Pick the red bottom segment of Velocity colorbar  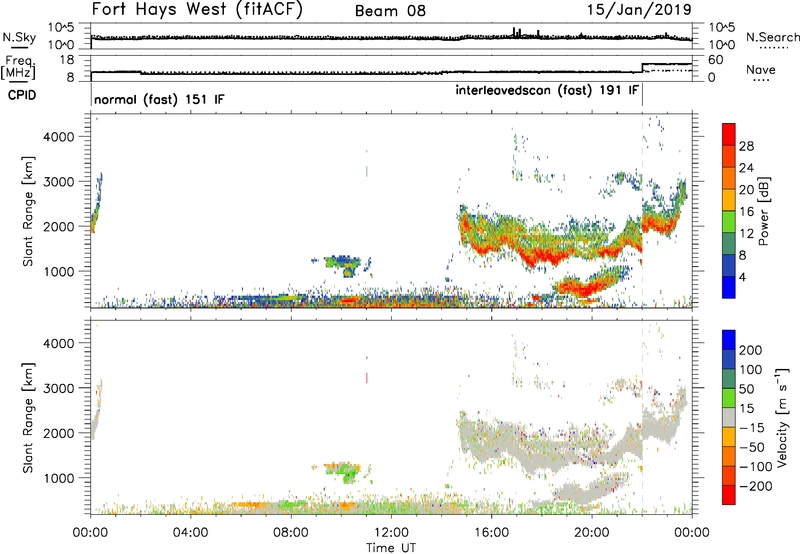(729, 495)
